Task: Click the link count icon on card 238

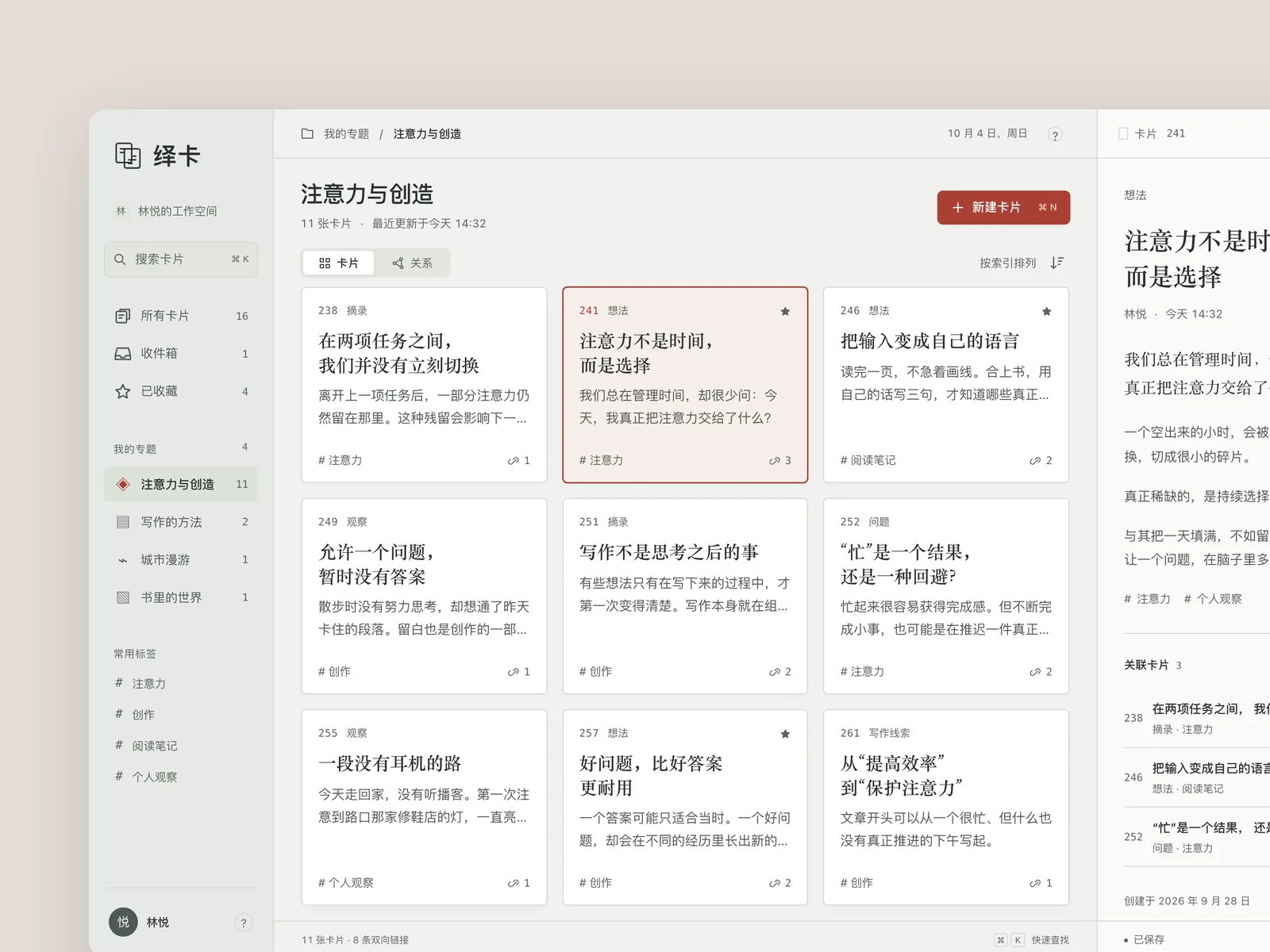Action: [x=513, y=461]
